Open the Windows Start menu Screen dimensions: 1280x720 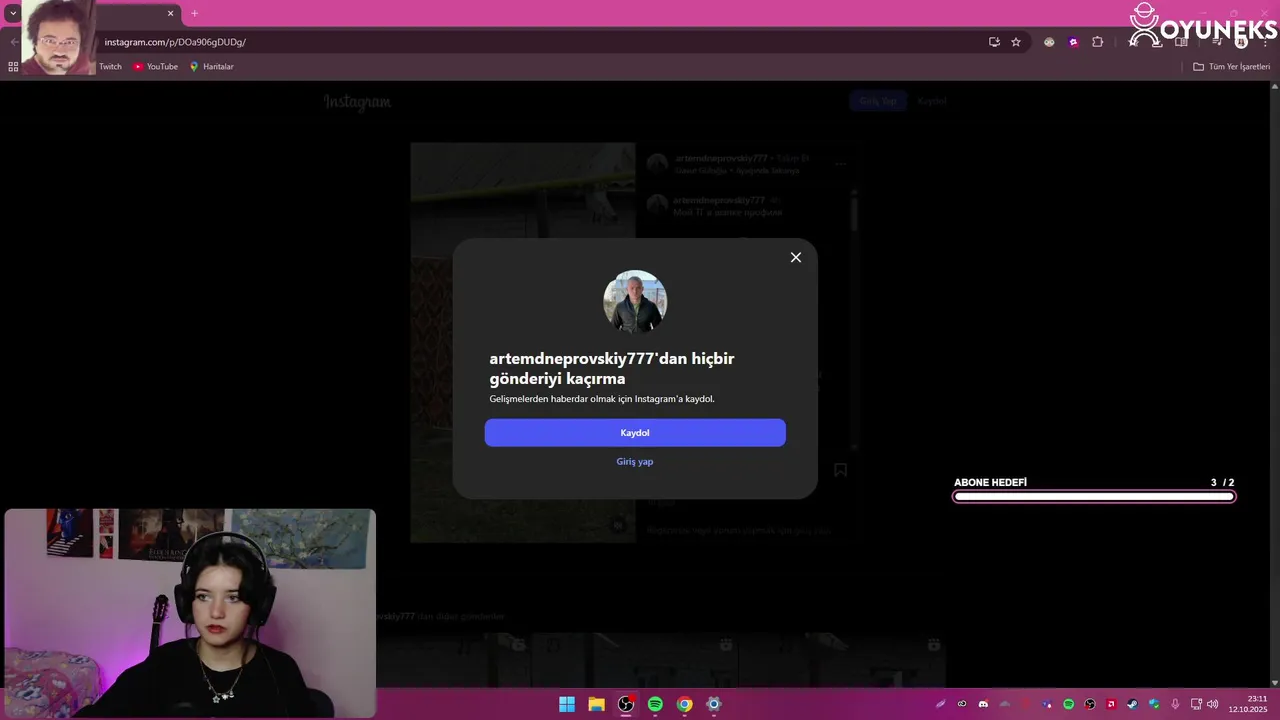coord(567,704)
